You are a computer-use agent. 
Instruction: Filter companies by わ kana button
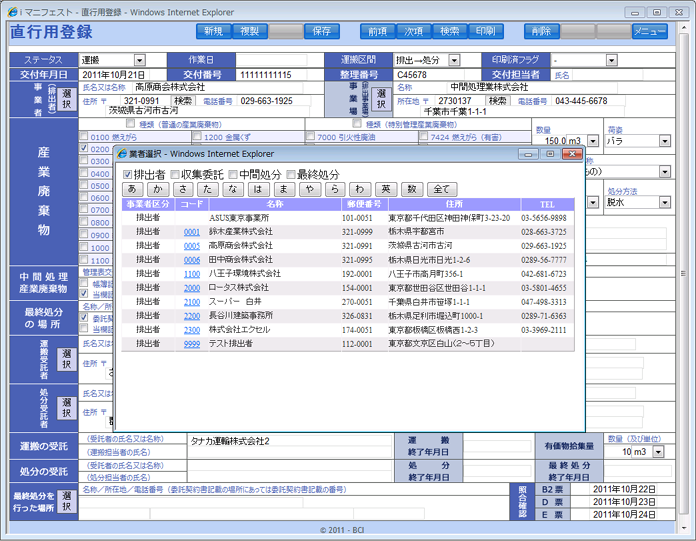pos(360,190)
